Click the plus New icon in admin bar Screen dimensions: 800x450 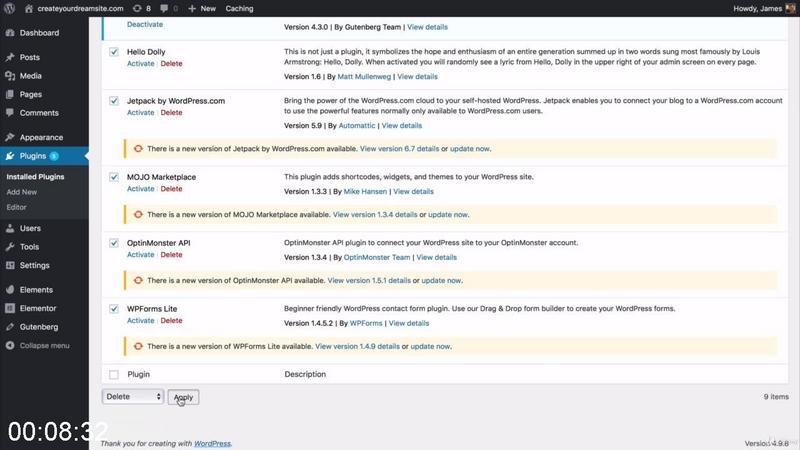tap(192, 9)
